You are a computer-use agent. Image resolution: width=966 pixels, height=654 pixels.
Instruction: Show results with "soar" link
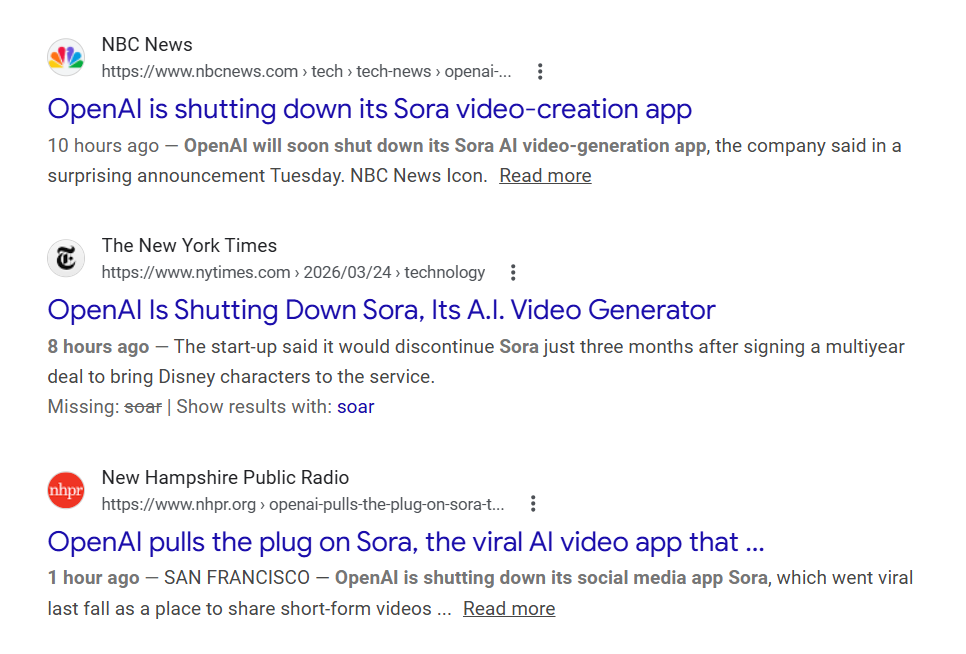355,407
